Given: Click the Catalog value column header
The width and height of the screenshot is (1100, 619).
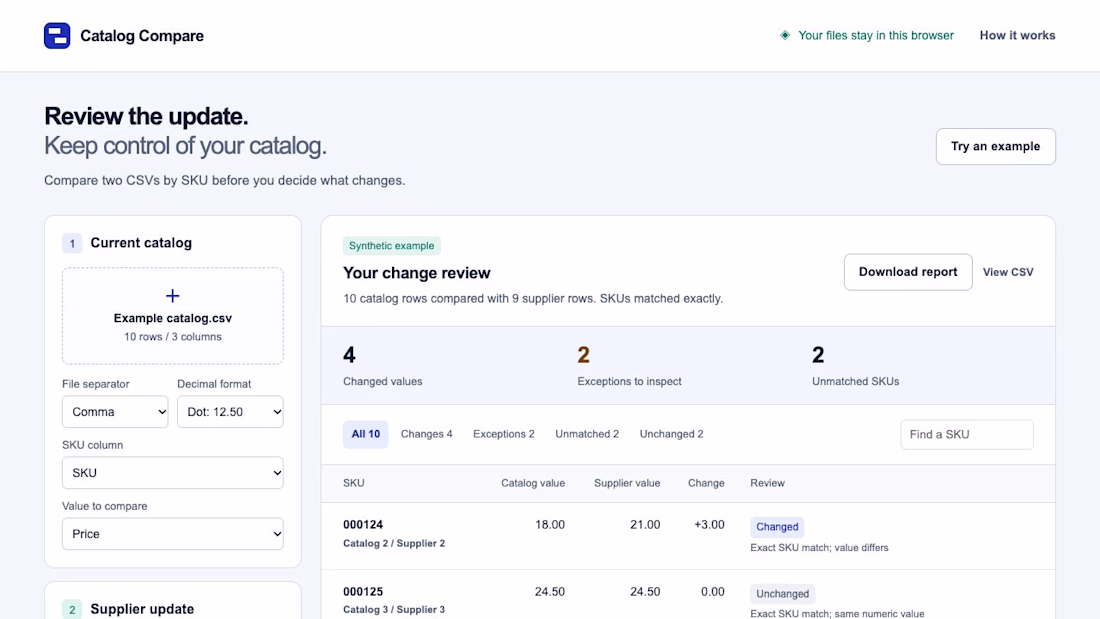Looking at the screenshot, I should [532, 484].
